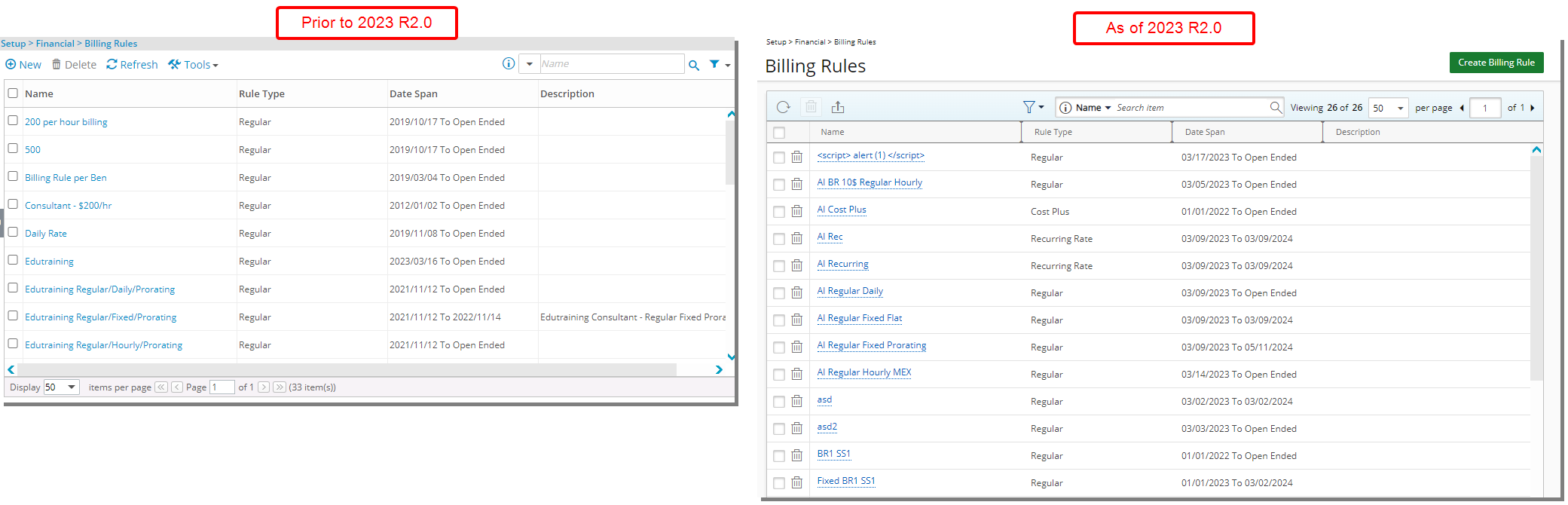Image resolution: width=1568 pixels, height=505 pixels.
Task: Go to next page in old view pager
Action: pos(264,387)
